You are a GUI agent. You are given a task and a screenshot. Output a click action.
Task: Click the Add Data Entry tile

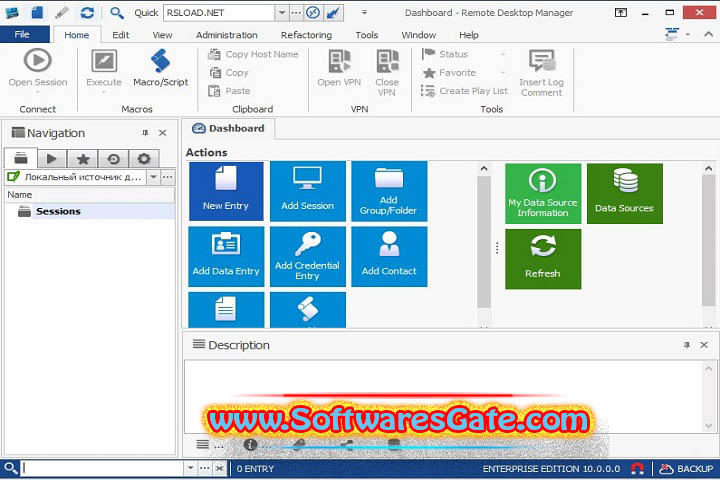pyautogui.click(x=226, y=256)
